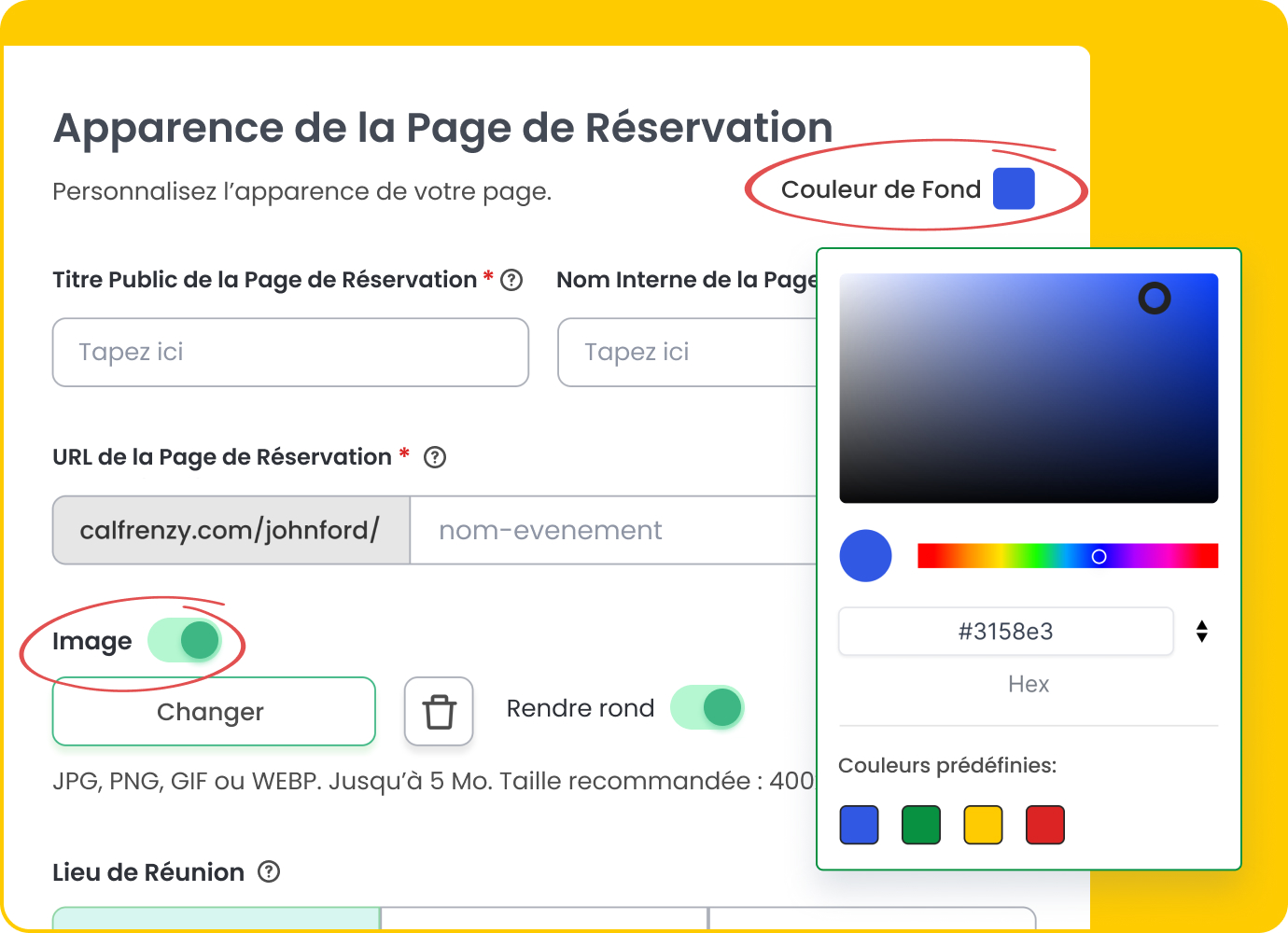The width and height of the screenshot is (1288, 933).
Task: Focus the hex value field #3158e3
Action: click(1005, 632)
